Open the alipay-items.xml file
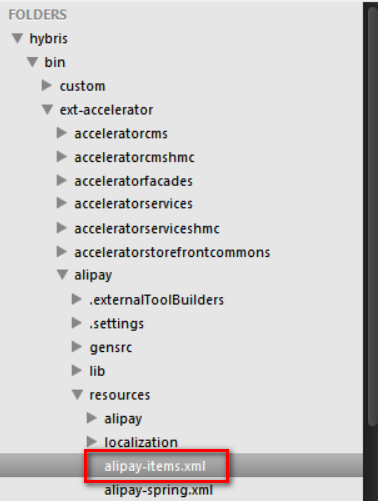378x501 pixels. point(155,466)
